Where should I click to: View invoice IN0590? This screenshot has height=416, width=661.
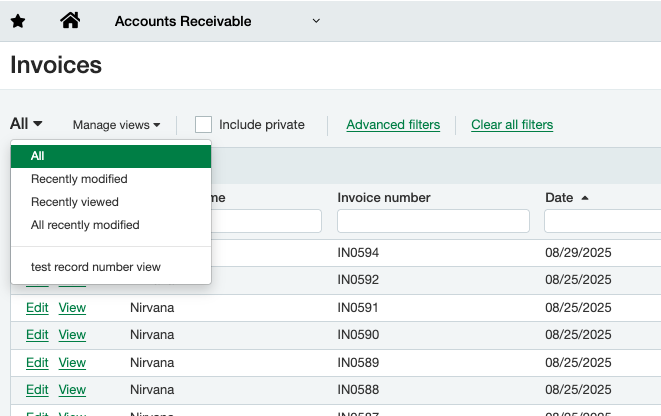(x=72, y=335)
